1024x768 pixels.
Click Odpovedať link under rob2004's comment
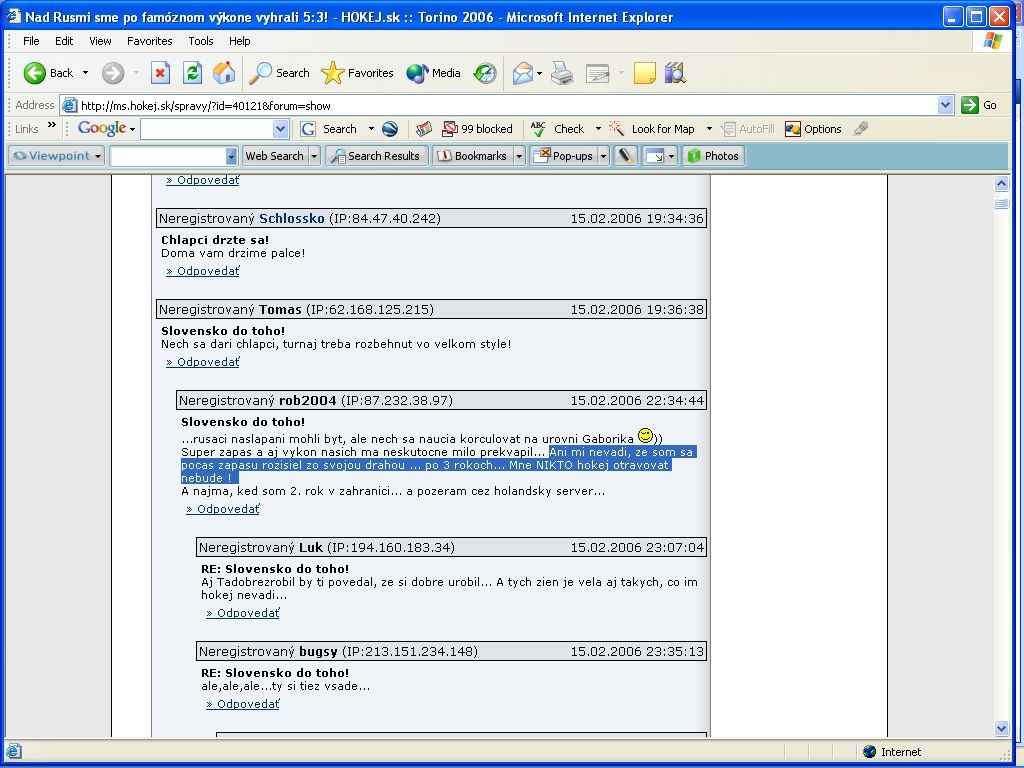[222, 509]
